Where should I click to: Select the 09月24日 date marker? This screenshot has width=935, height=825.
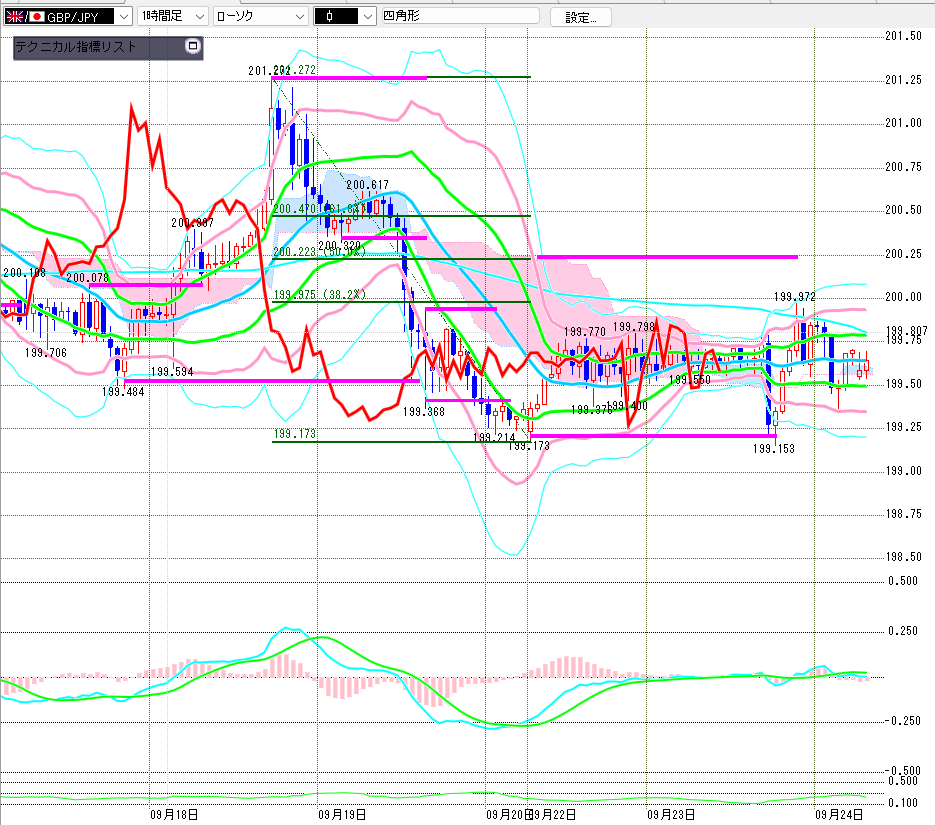(835, 815)
